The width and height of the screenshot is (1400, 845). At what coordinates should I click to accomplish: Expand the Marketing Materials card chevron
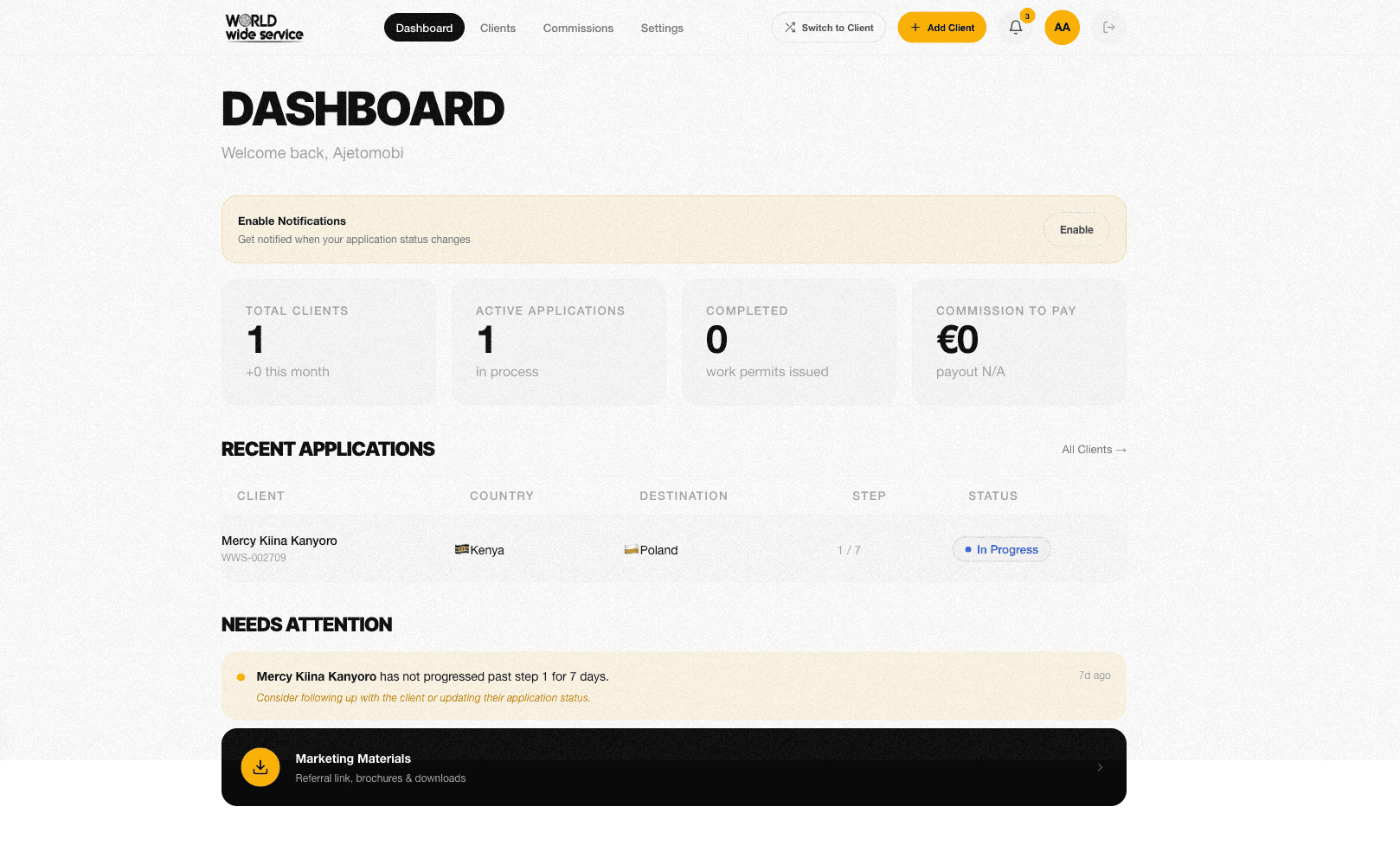1100,767
